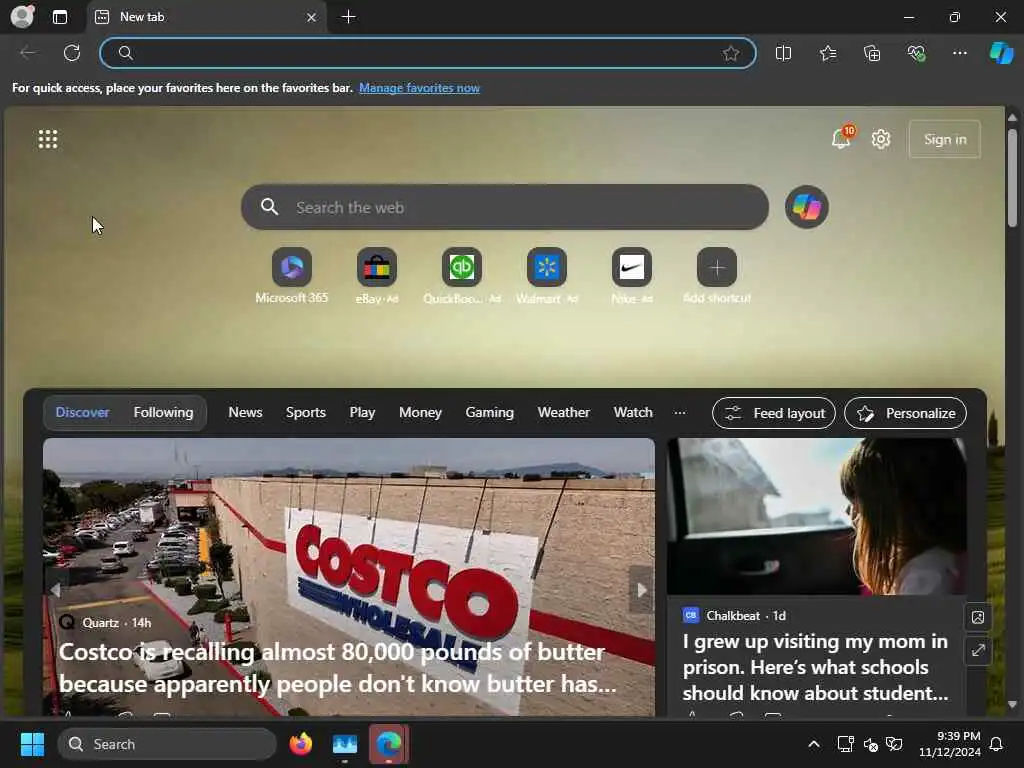Launch Firefox from taskbar
This screenshot has width=1024, height=768.
[300, 744]
